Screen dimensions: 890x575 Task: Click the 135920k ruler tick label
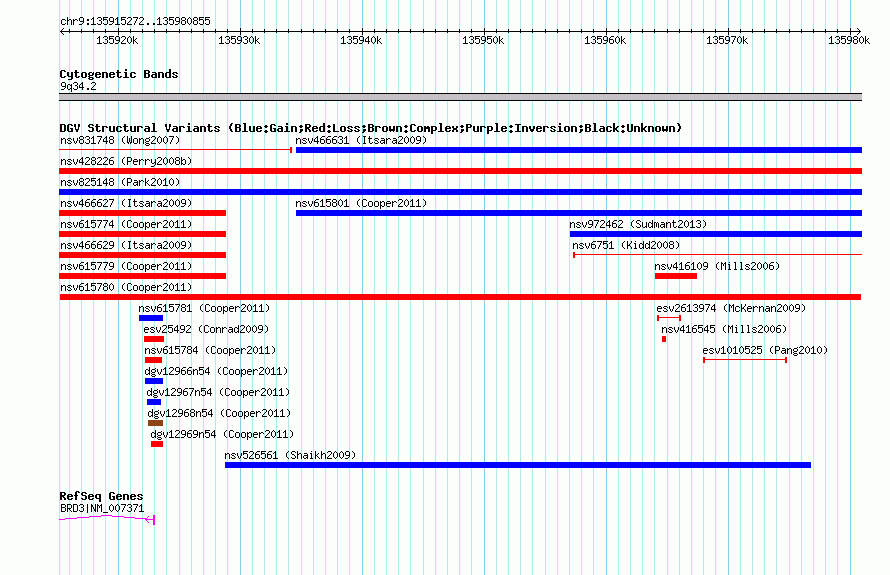[117, 40]
